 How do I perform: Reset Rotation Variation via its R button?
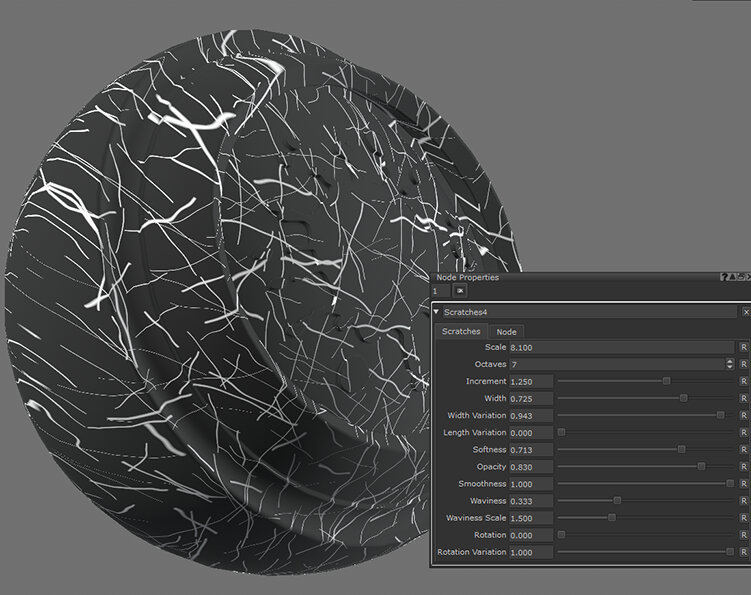coord(743,552)
